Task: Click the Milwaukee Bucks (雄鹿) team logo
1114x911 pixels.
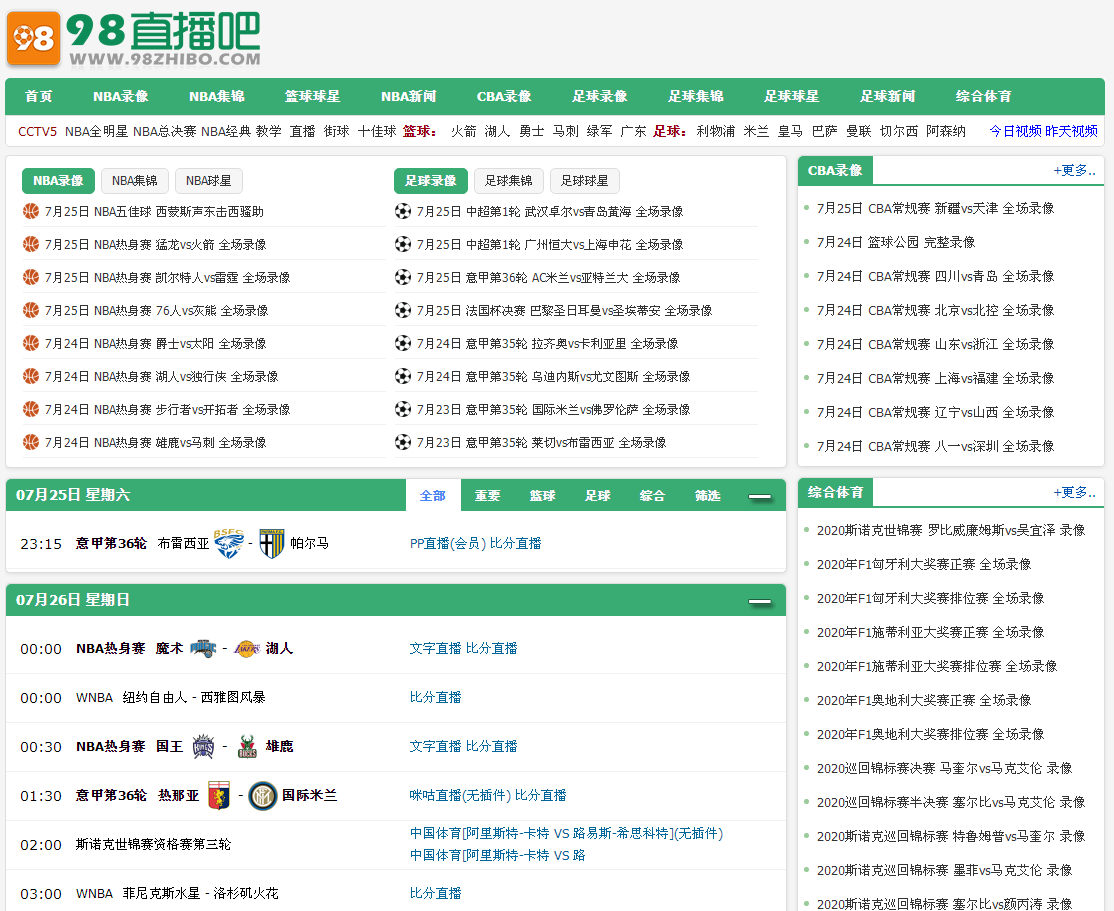Action: coord(247,746)
